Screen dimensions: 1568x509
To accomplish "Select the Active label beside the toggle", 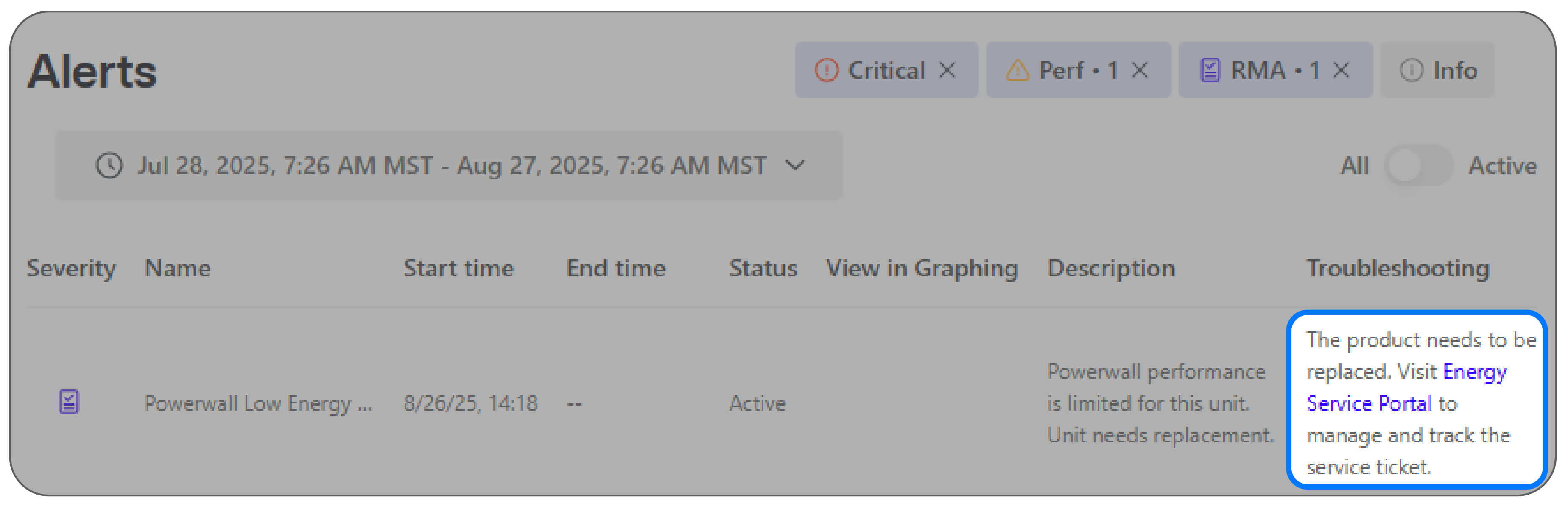I will pos(1502,166).
